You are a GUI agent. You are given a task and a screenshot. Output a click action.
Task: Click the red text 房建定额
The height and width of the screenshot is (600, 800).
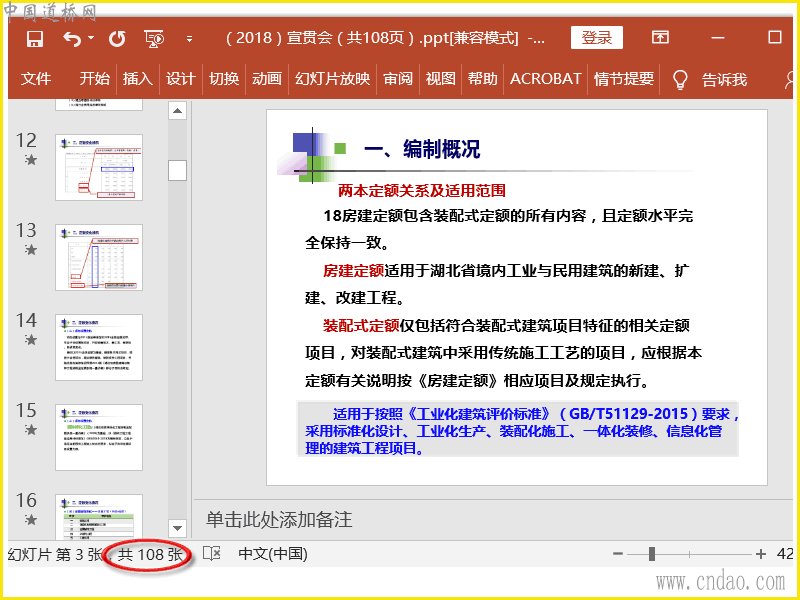pyautogui.click(x=353, y=270)
